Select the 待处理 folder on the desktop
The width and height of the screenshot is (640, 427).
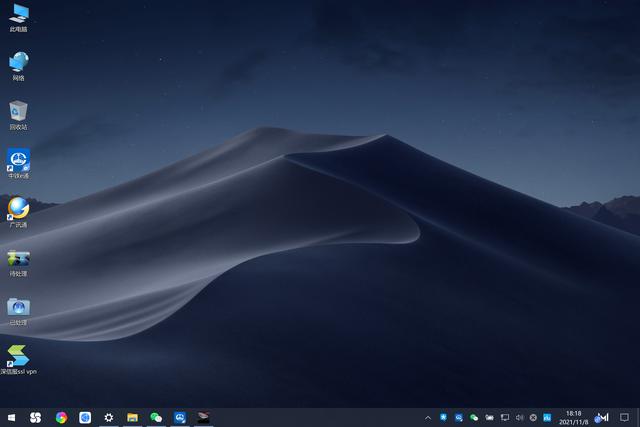(18, 263)
